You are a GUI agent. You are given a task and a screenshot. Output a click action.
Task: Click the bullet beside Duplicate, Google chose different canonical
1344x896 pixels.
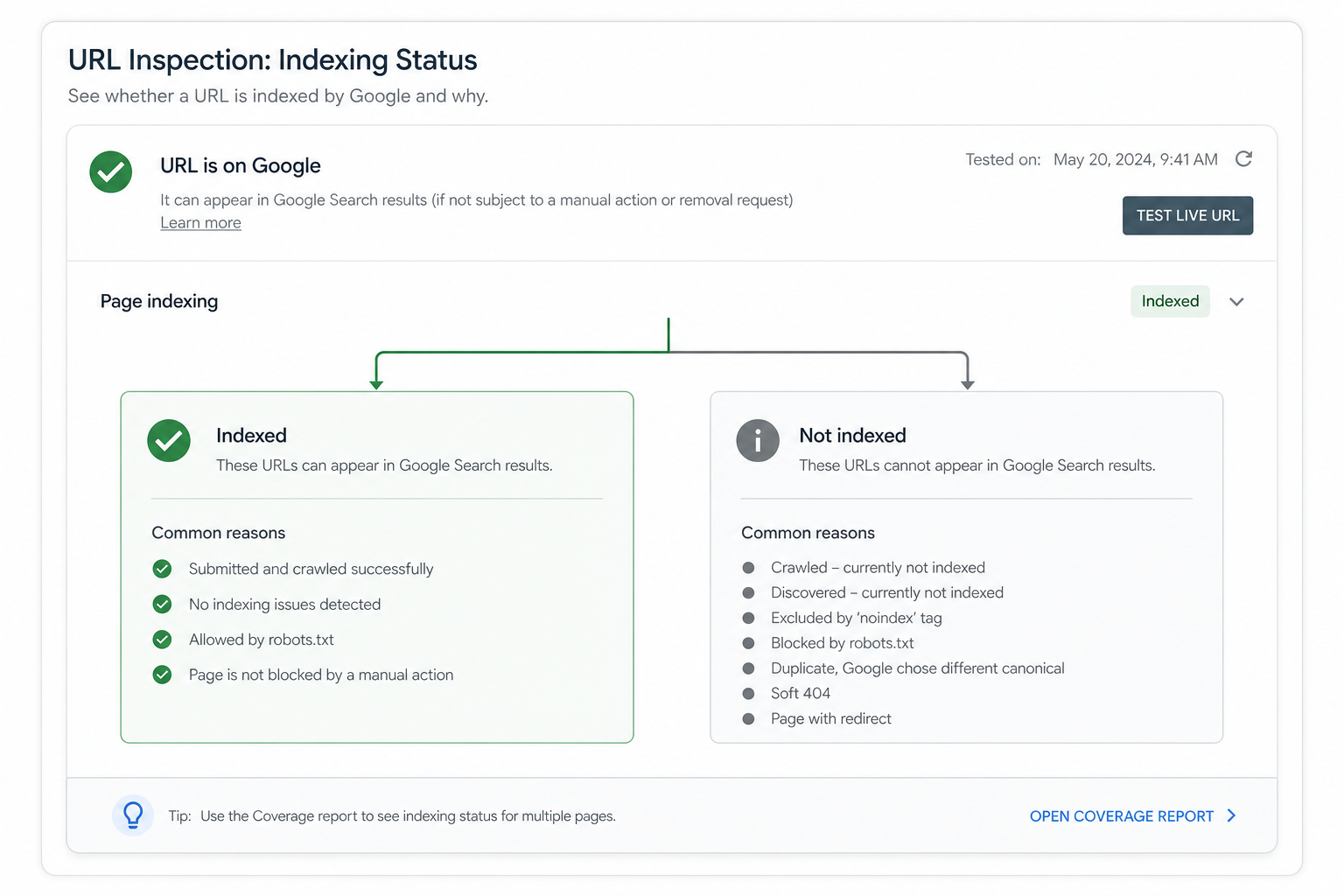[748, 668]
